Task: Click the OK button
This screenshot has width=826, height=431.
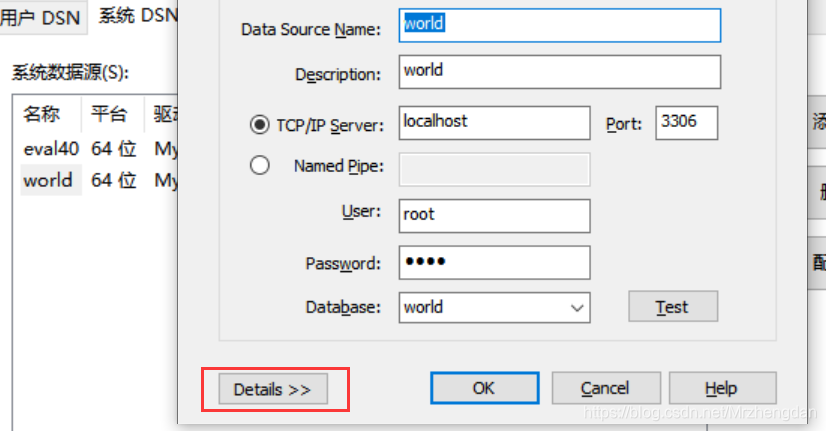Action: tap(485, 388)
